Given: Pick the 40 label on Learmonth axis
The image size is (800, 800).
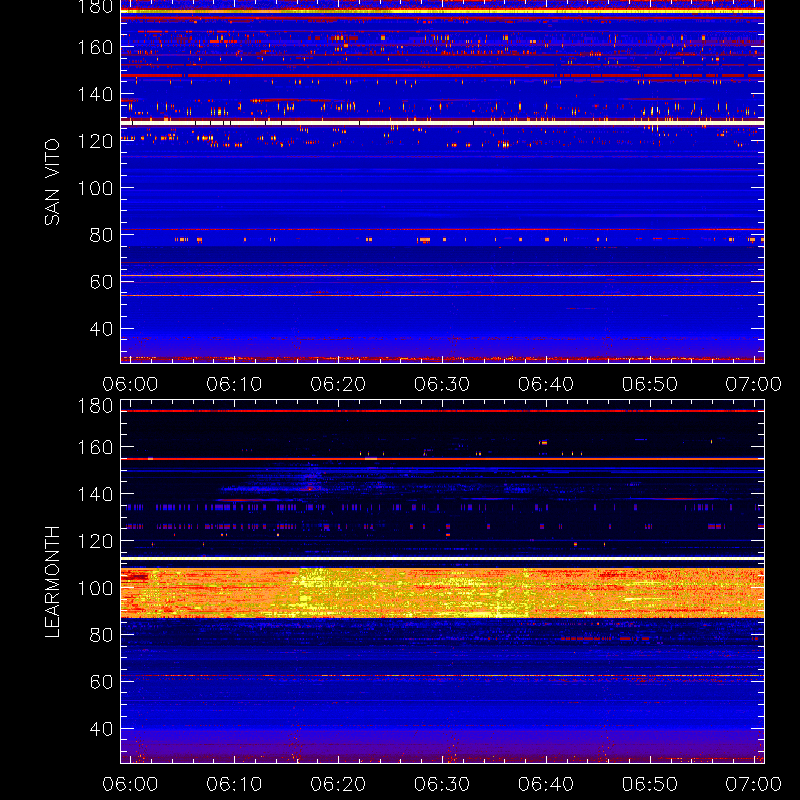Looking at the screenshot, I should point(101,729).
